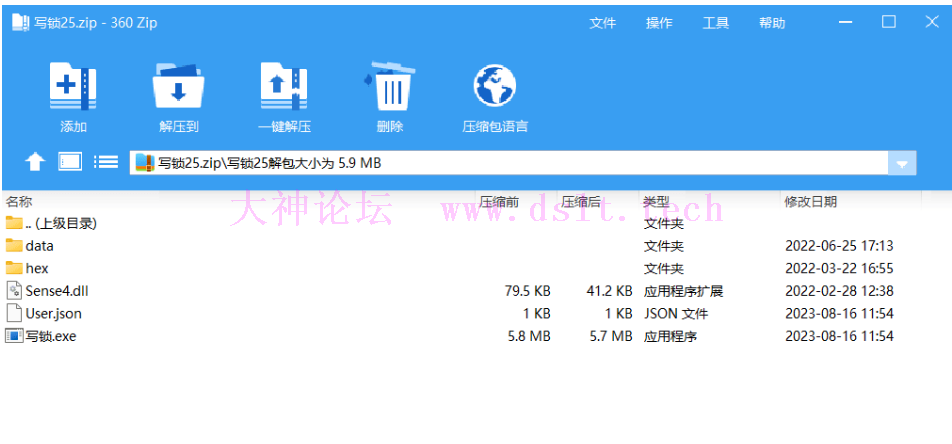Click the '2022-02-28 12:38' date cell
Image resolution: width=952 pixels, height=444 pixels.
click(840, 291)
